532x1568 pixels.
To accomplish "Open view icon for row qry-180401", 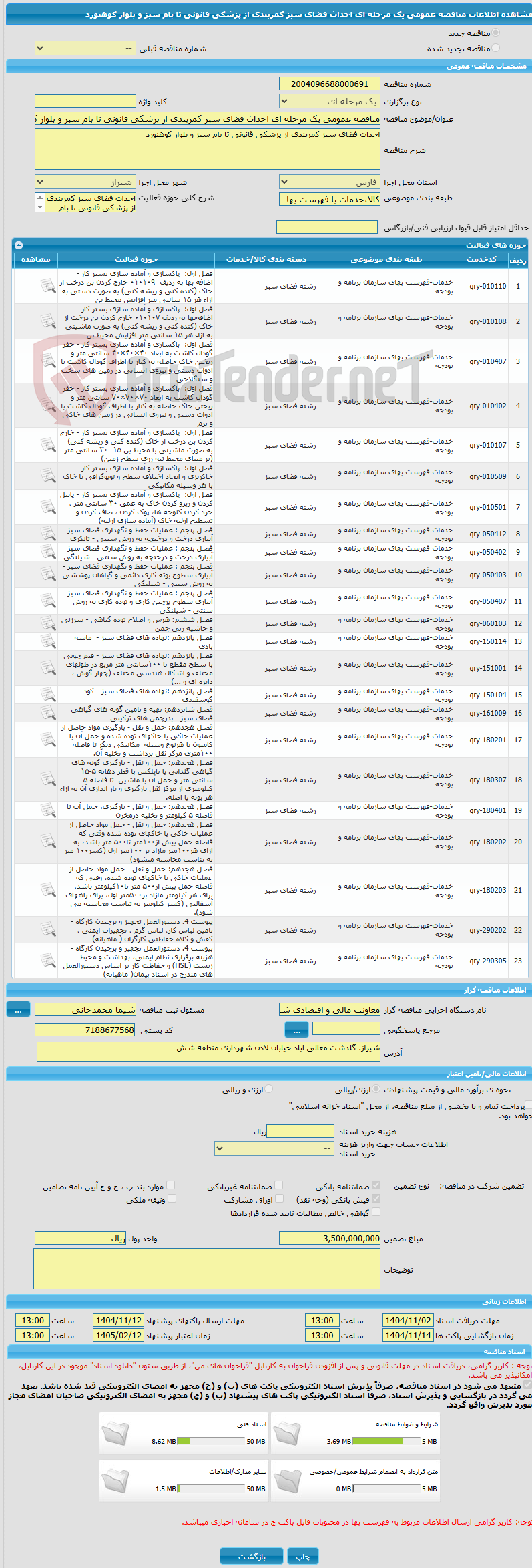I will (x=47, y=810).
